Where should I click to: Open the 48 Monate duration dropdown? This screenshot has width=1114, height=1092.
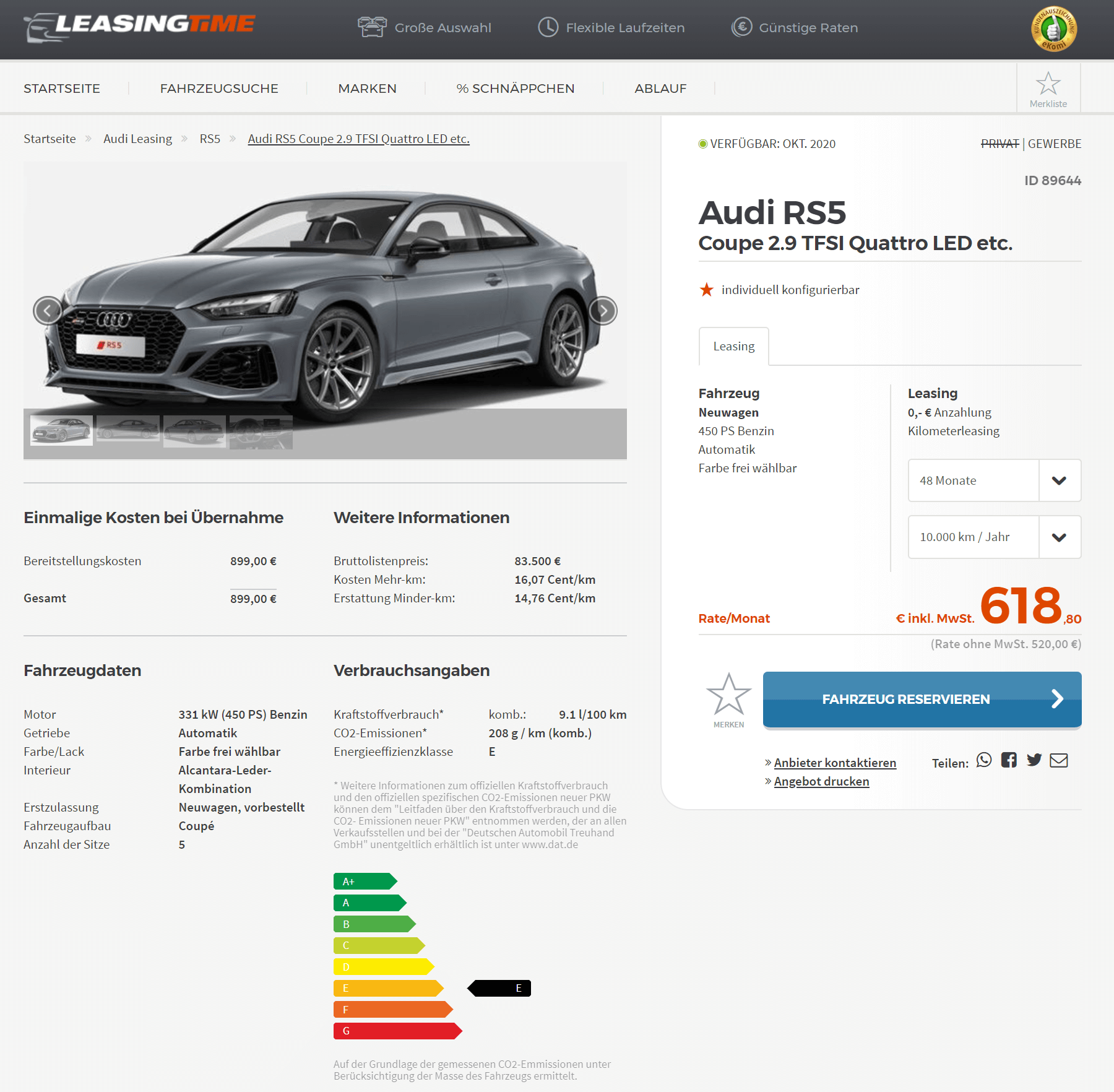(x=994, y=480)
